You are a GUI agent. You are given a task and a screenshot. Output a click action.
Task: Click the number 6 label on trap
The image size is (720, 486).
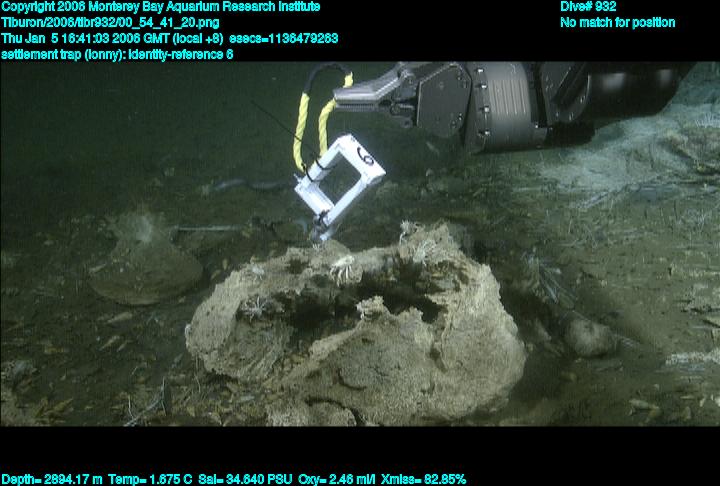[x=366, y=158]
